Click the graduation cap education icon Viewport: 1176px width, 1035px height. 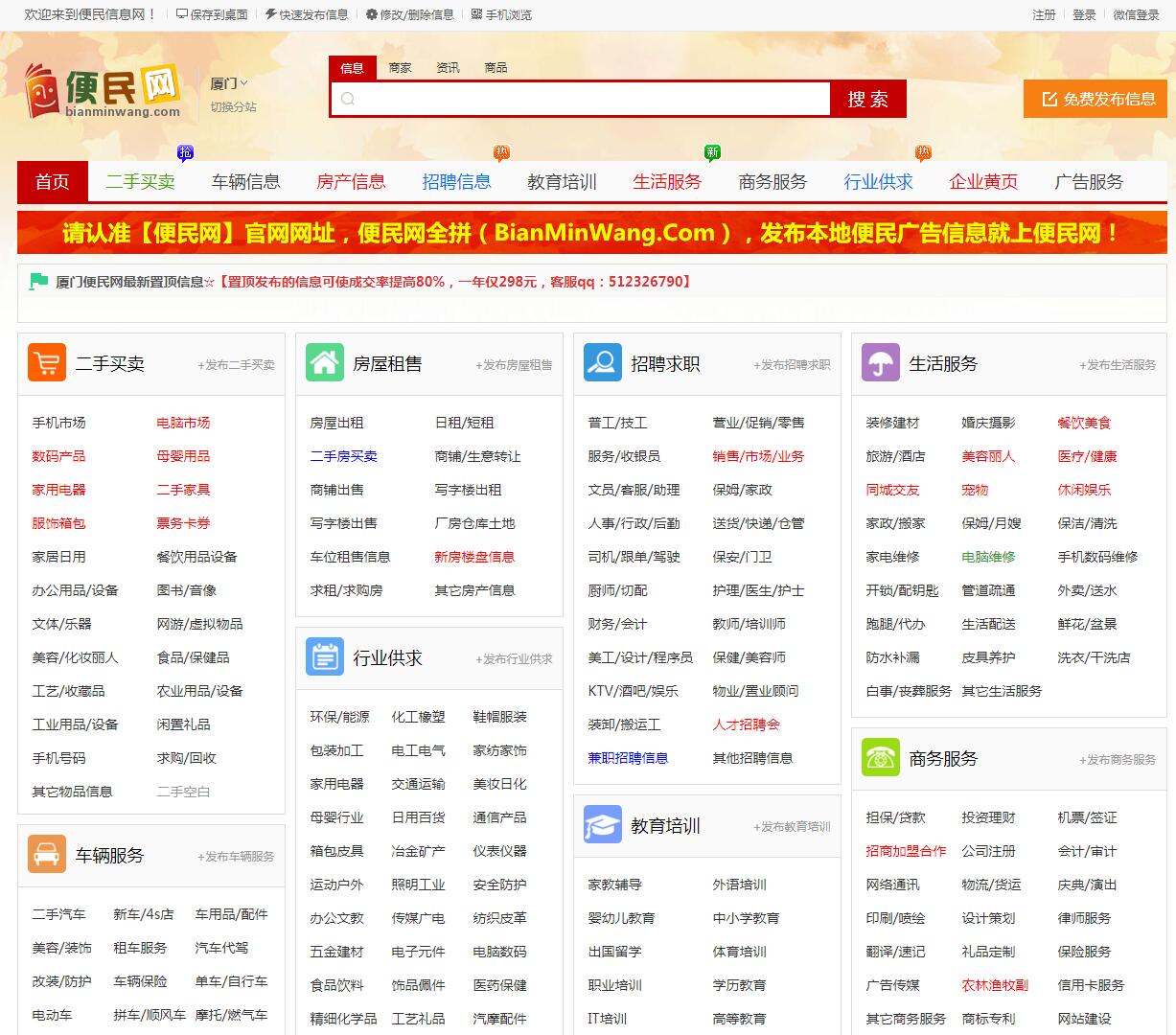coord(602,825)
